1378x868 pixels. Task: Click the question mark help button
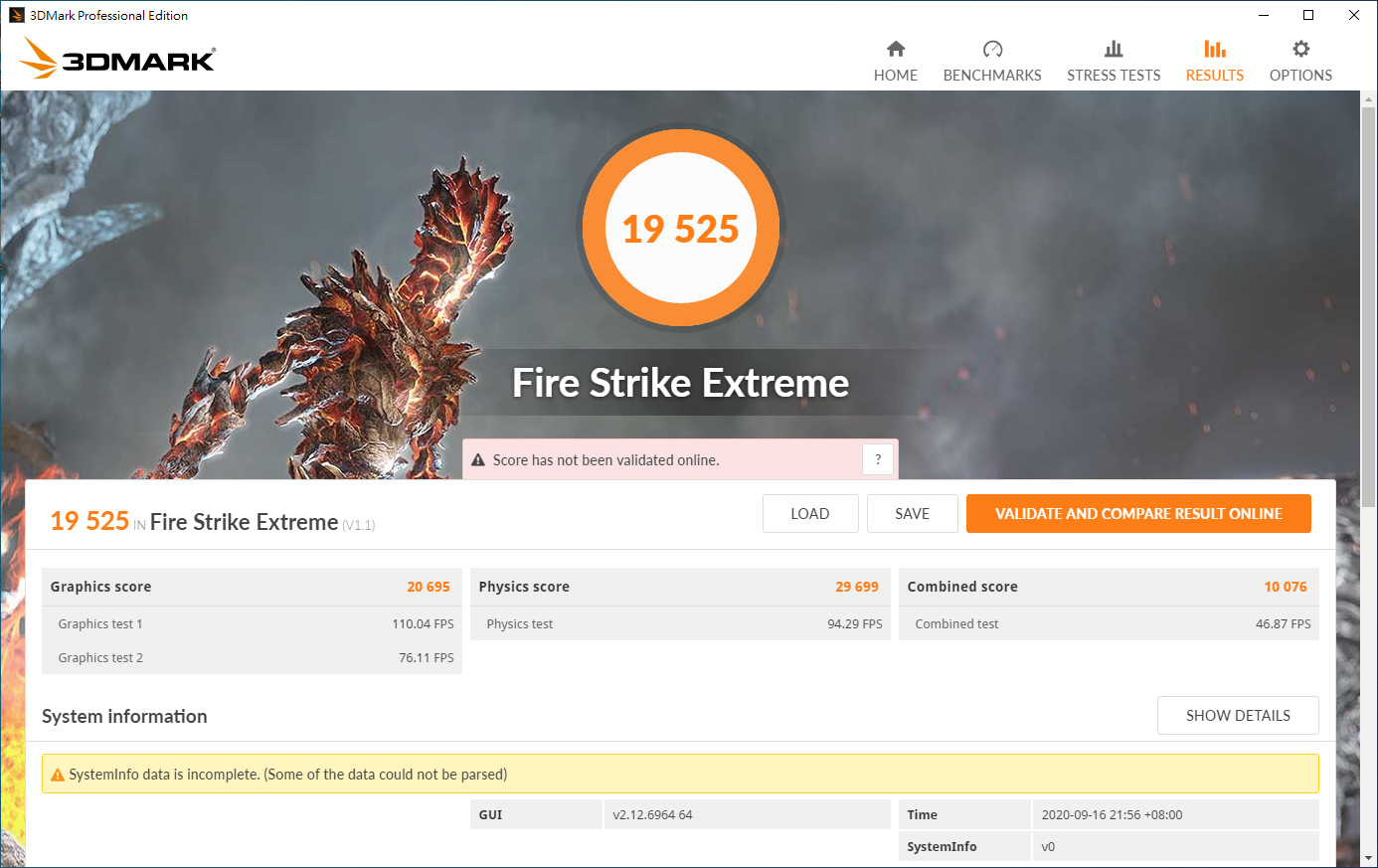pyautogui.click(x=878, y=459)
